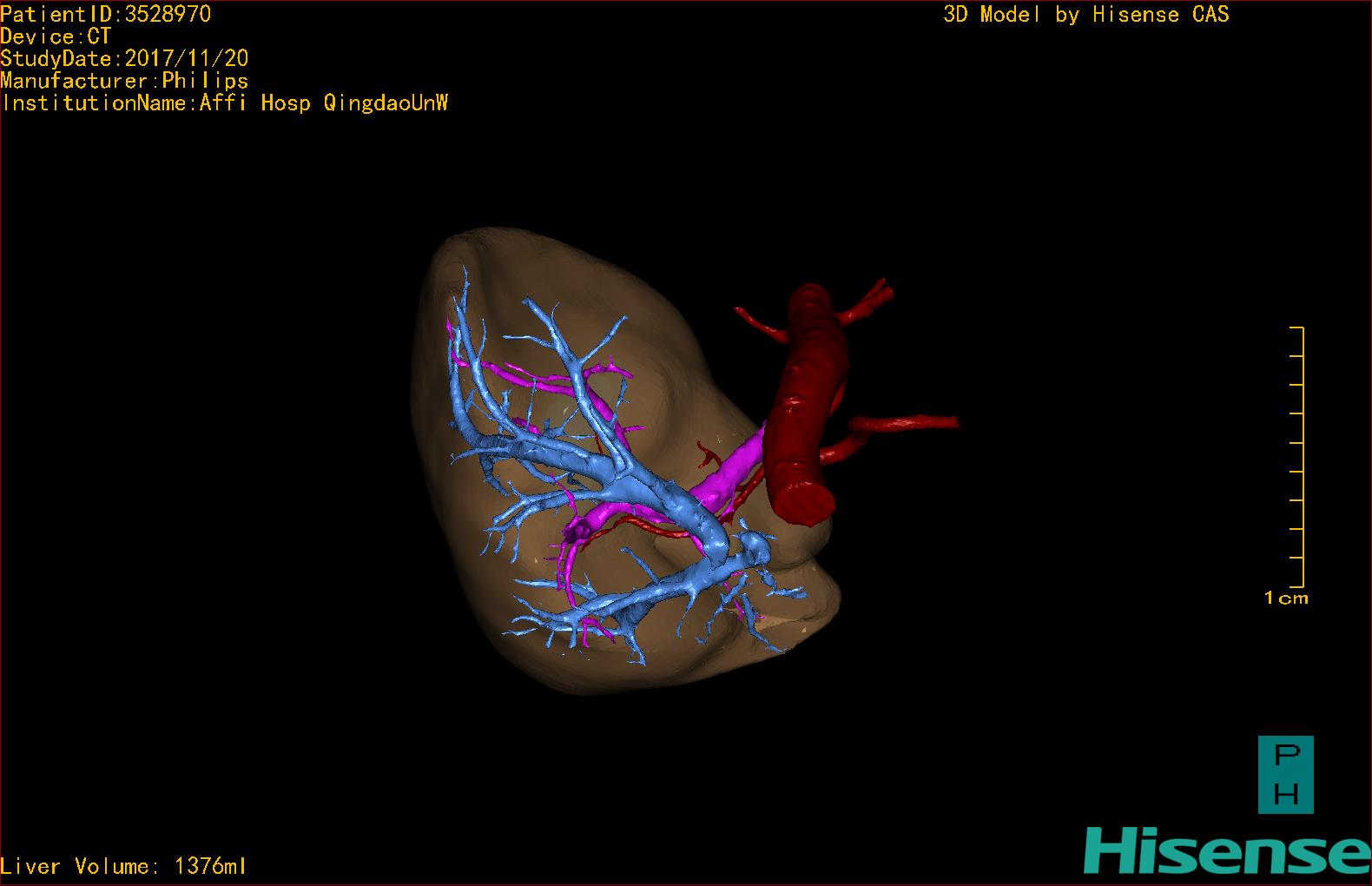
Task: Select the "InstitutionName:Affi Hosp QingdaoUnW" text
Action: point(224,103)
